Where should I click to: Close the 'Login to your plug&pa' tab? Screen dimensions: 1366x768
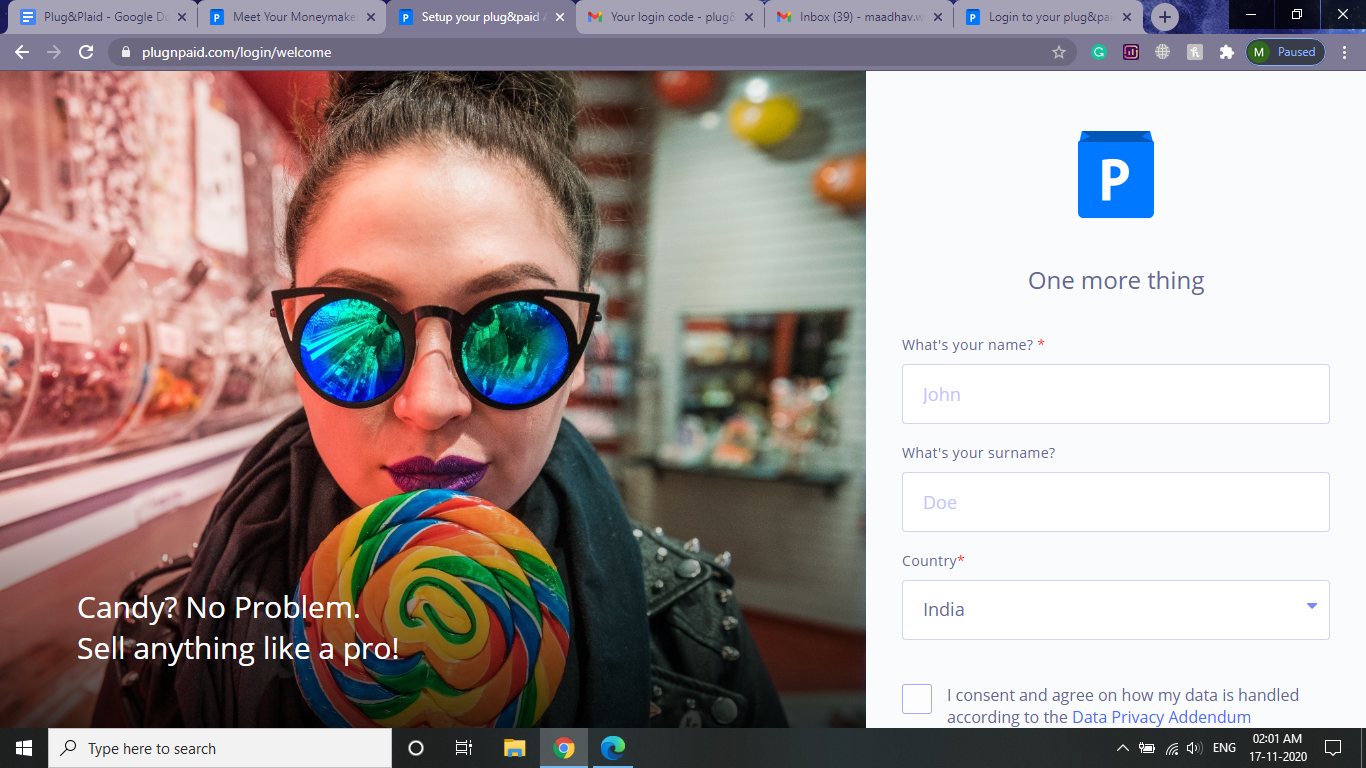click(x=1128, y=17)
